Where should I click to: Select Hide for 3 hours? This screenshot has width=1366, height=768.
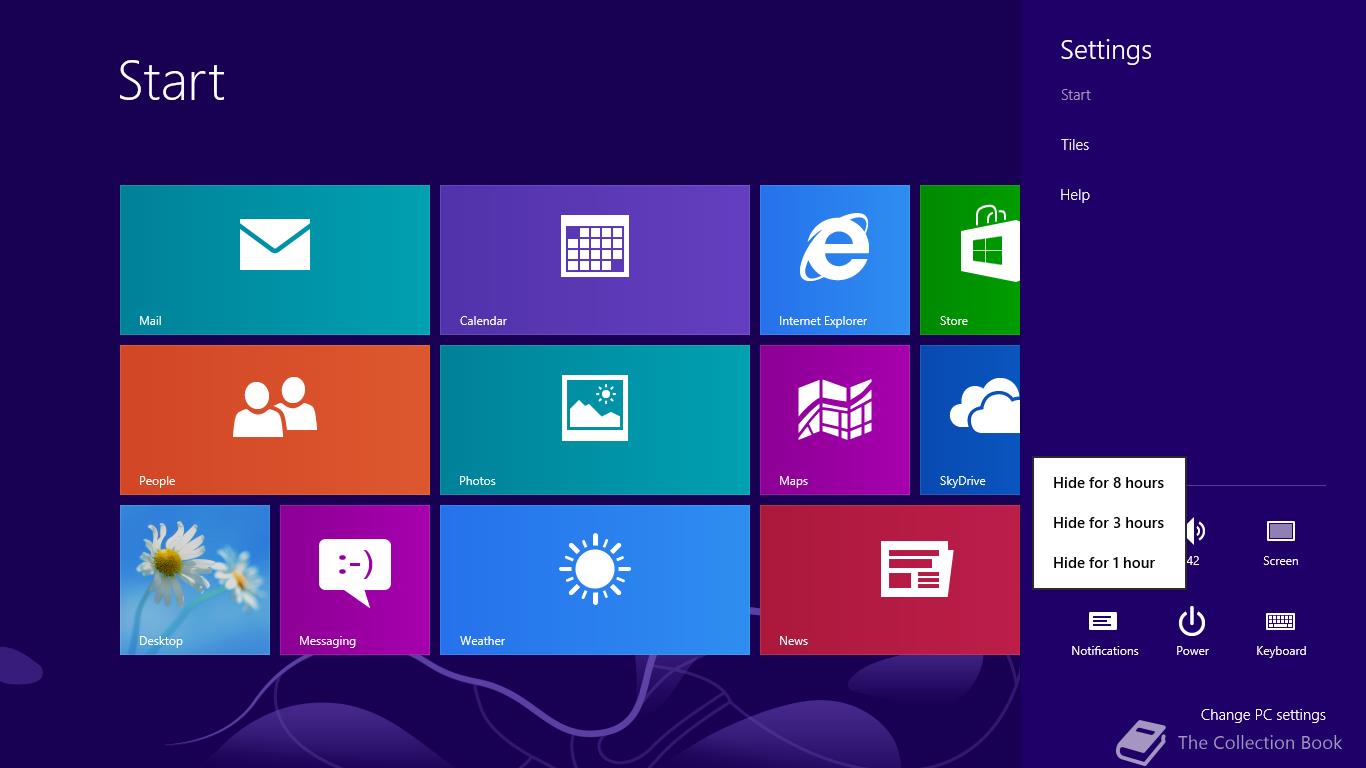1108,523
